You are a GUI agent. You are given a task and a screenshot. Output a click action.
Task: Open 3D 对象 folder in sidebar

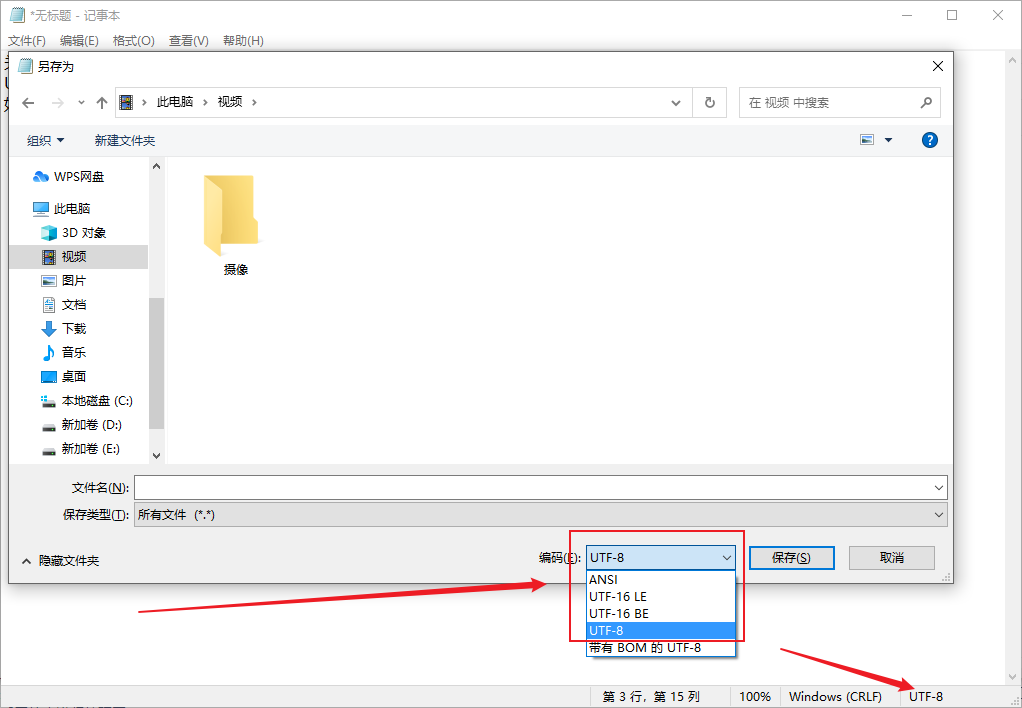click(x=74, y=233)
